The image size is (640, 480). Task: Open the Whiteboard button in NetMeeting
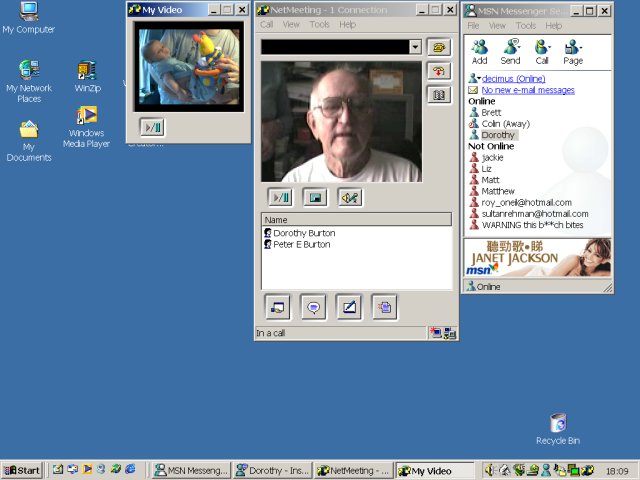pos(349,307)
